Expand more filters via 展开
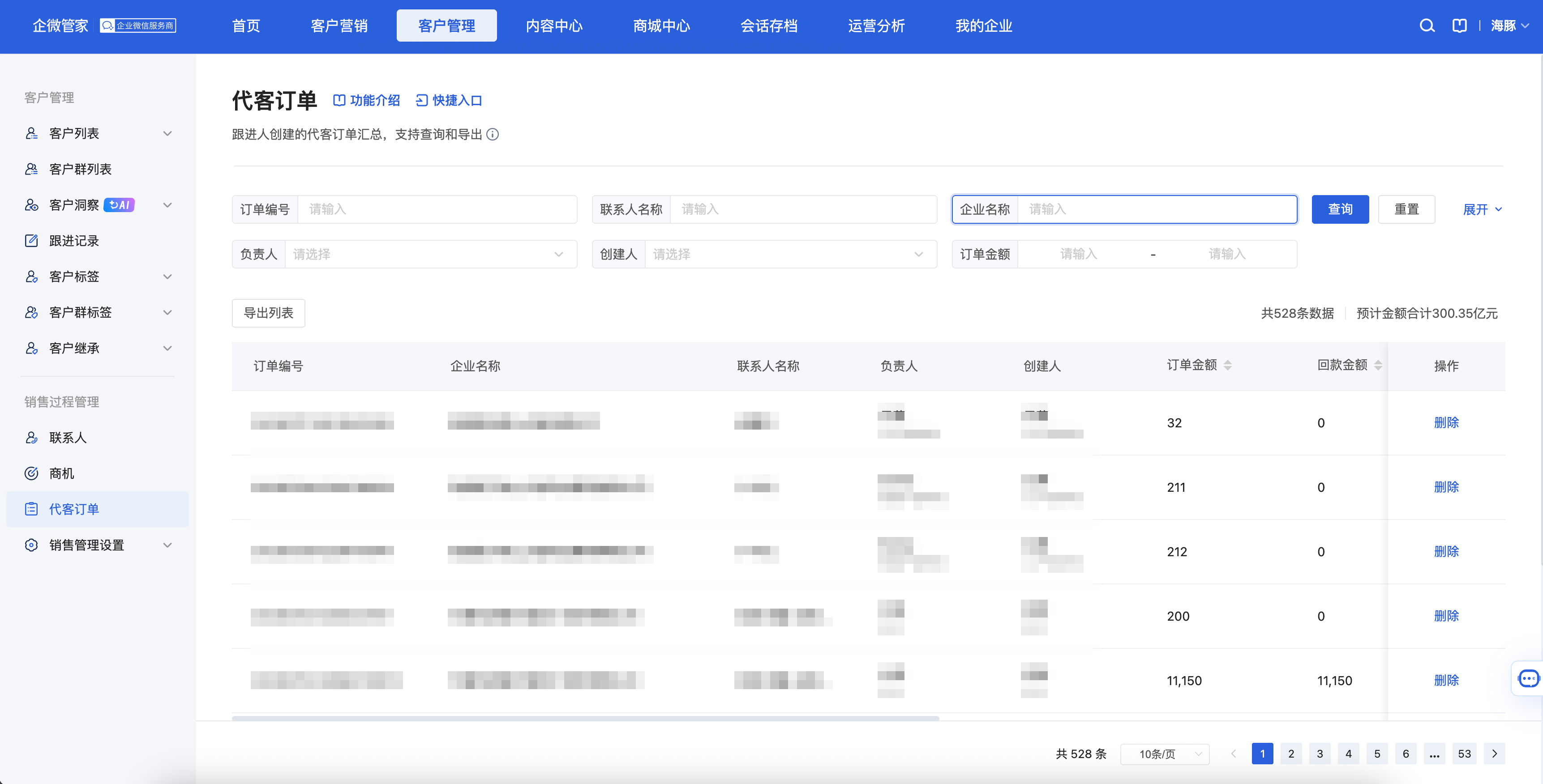 click(1482, 209)
